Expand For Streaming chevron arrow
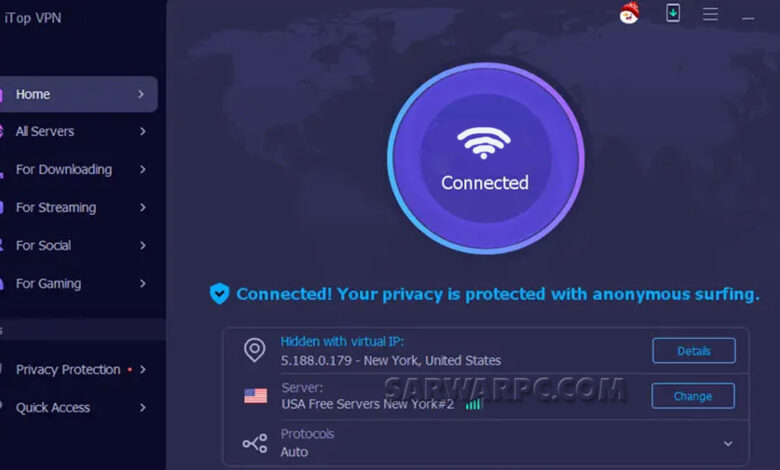 [x=143, y=207]
